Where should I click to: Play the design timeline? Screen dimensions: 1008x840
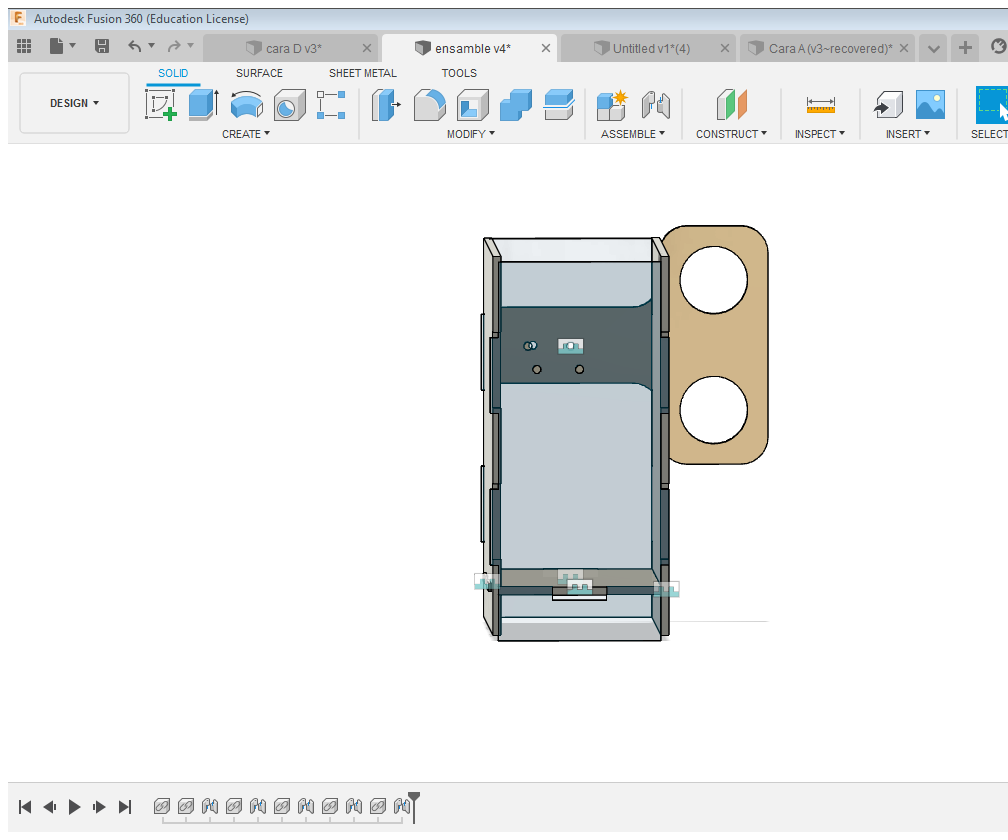74,806
